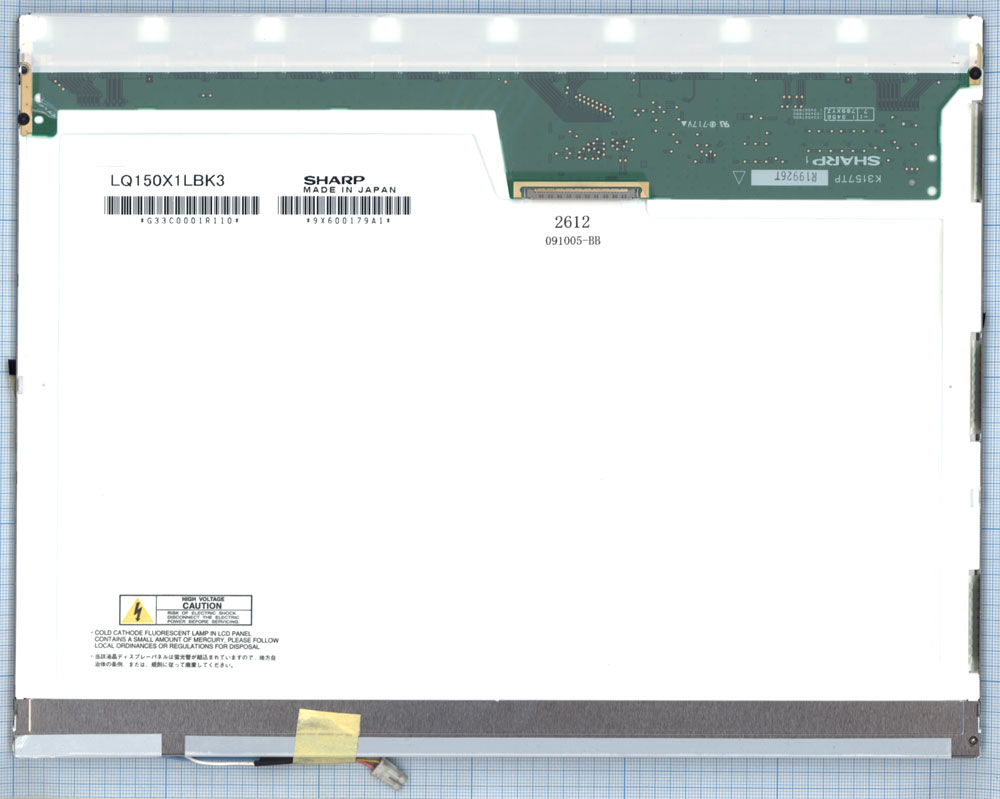Click the MADE IN JAPAN text

click(x=349, y=190)
